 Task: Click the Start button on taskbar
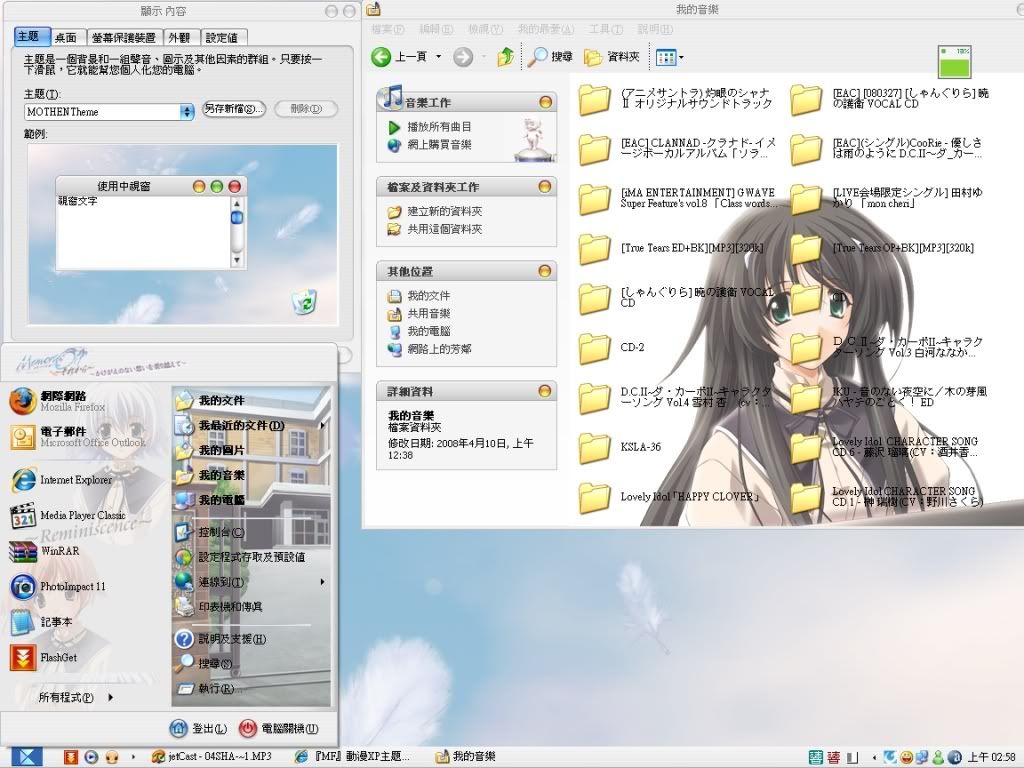pyautogui.click(x=26, y=757)
